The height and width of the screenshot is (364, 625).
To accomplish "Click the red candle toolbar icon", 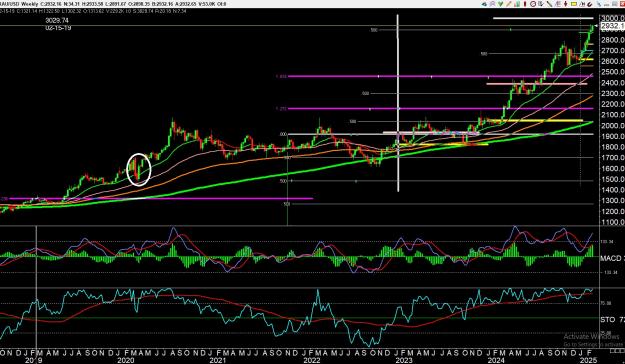I will click(525, 4).
